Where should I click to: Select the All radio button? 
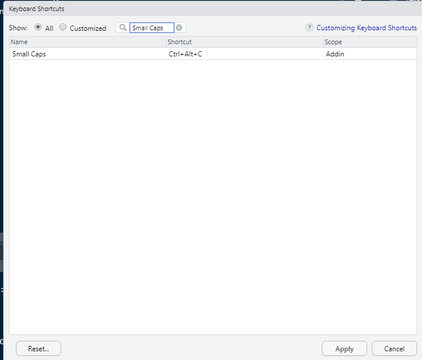(x=38, y=27)
